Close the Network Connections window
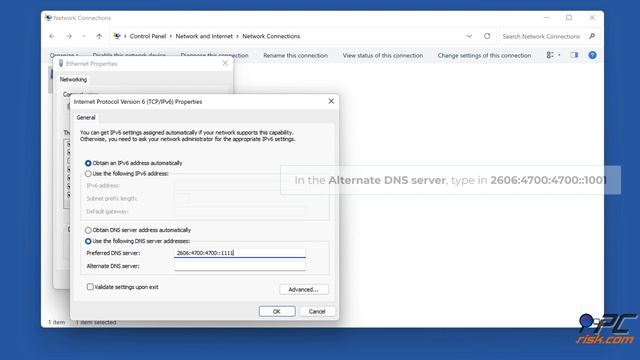The width and height of the screenshot is (640, 360). click(592, 18)
